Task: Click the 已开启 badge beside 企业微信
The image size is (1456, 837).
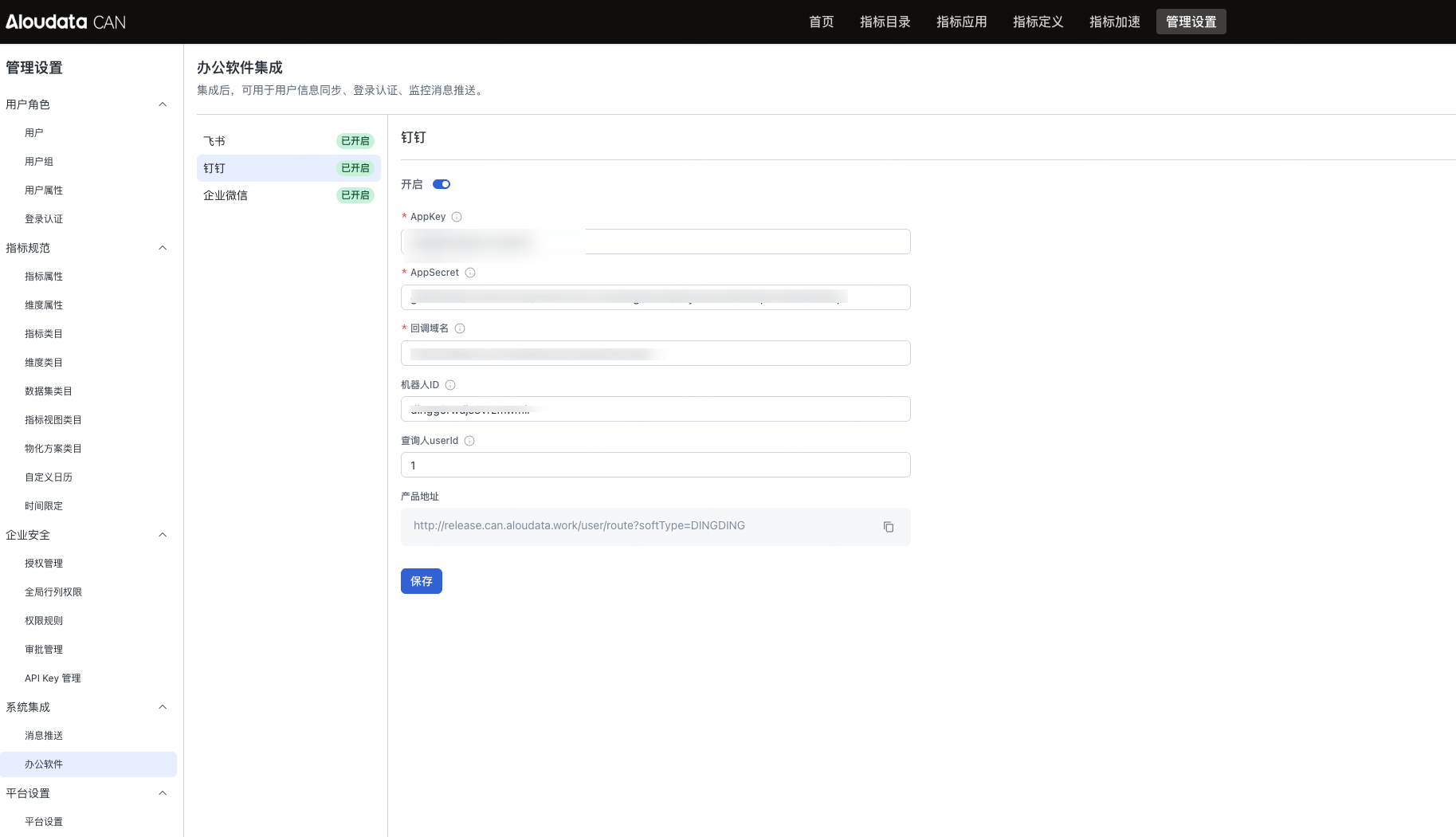Action: [x=355, y=195]
